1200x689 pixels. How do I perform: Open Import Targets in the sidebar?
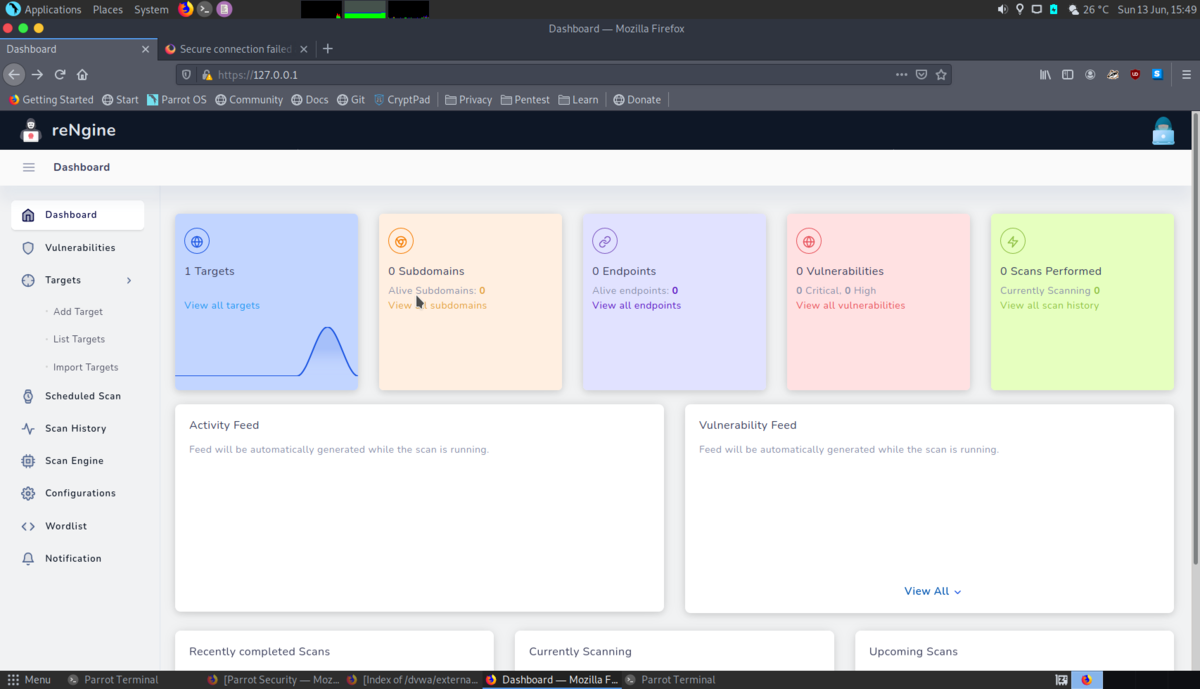(x=86, y=367)
